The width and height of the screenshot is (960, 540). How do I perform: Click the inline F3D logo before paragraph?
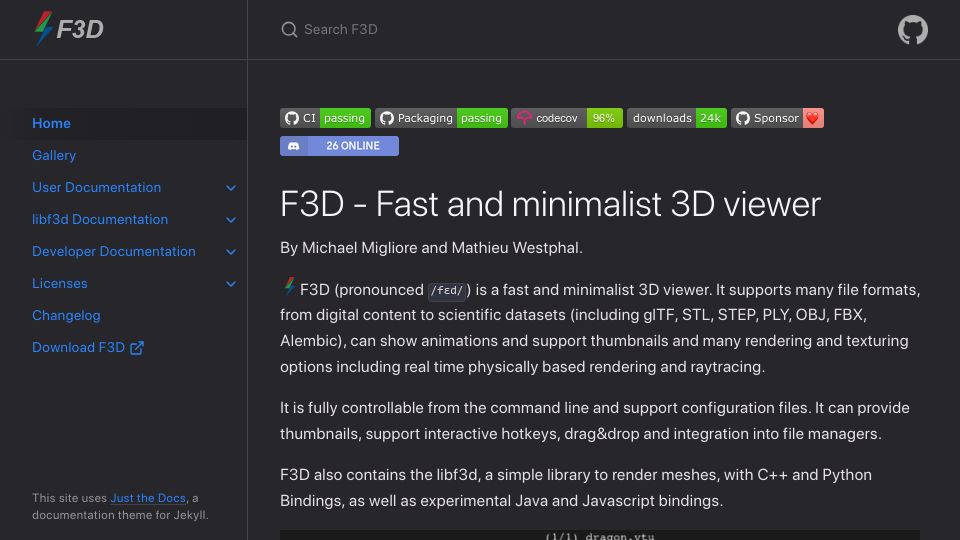click(x=289, y=286)
